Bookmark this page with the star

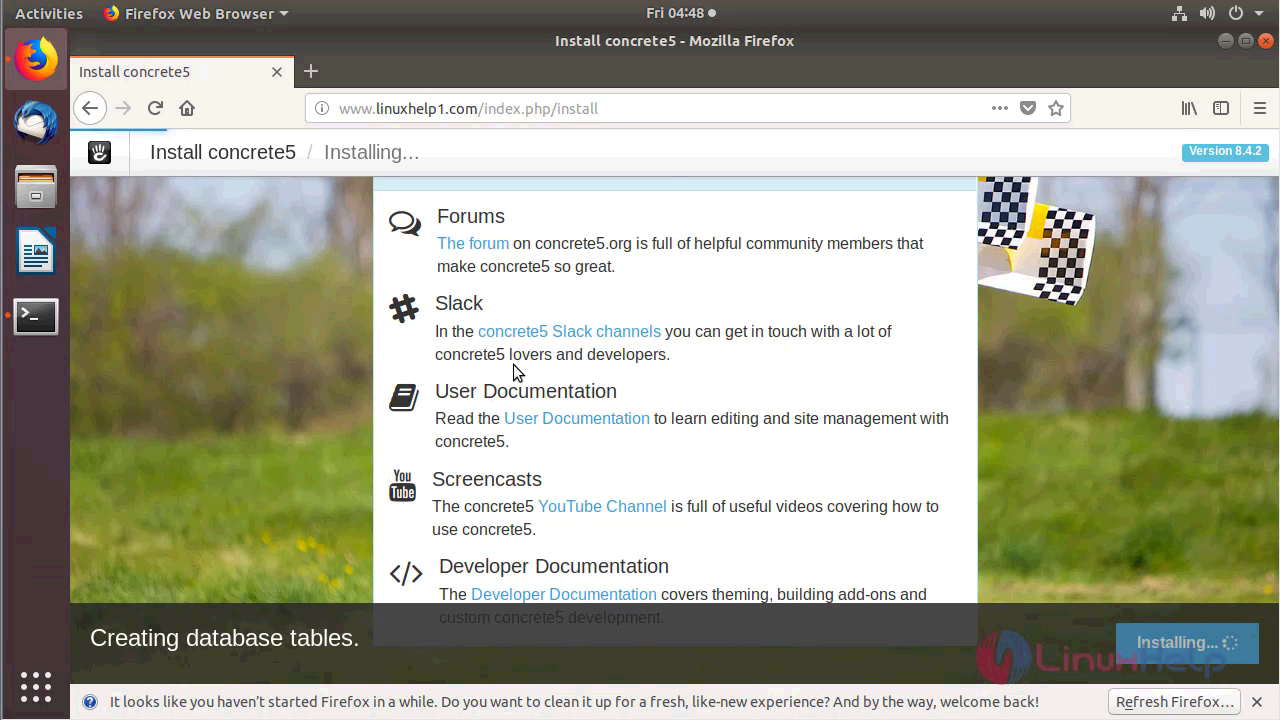1056,108
